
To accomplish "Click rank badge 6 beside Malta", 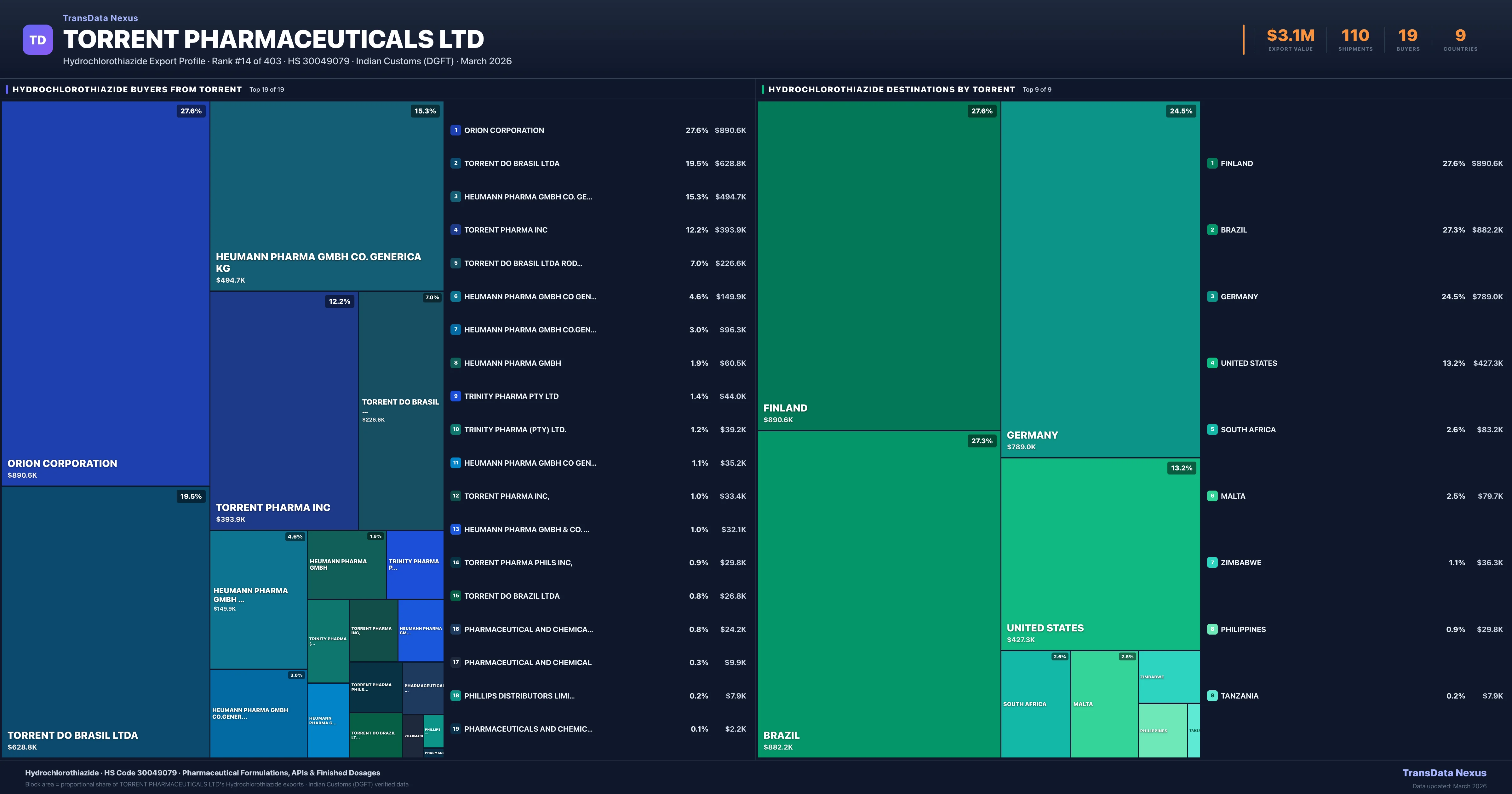I will tap(1212, 496).
